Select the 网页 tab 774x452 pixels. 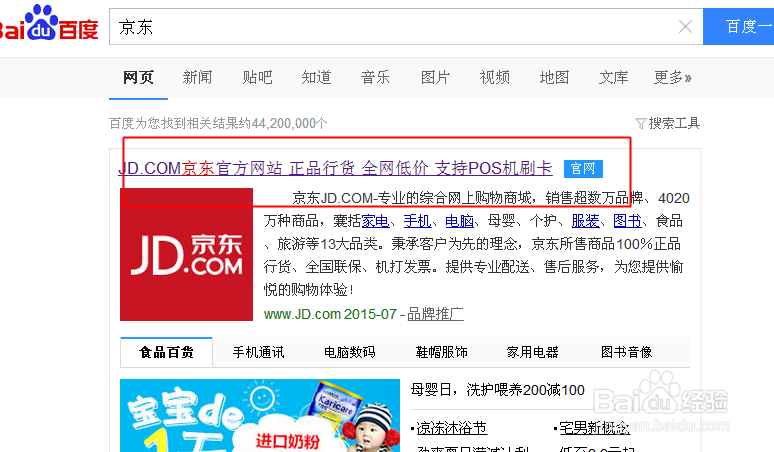pyautogui.click(x=138, y=77)
